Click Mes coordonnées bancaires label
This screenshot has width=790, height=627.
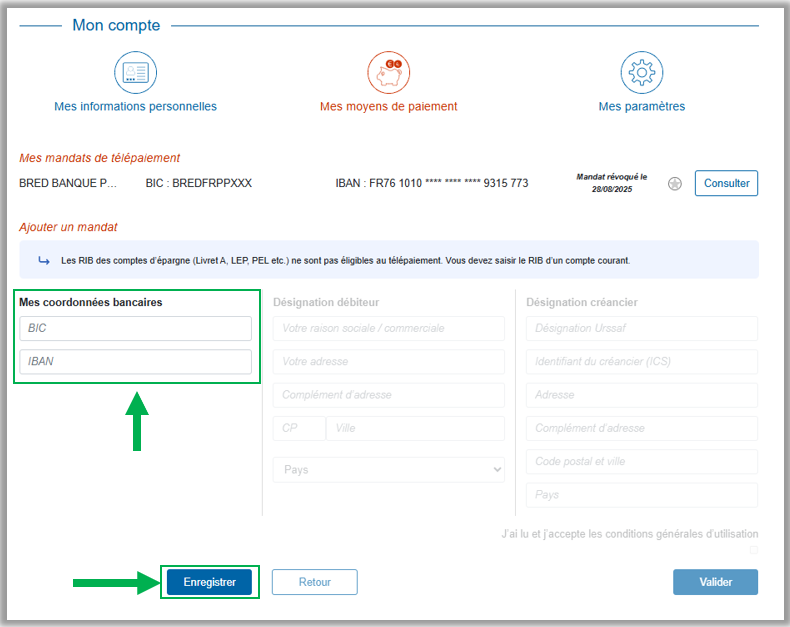[91, 302]
